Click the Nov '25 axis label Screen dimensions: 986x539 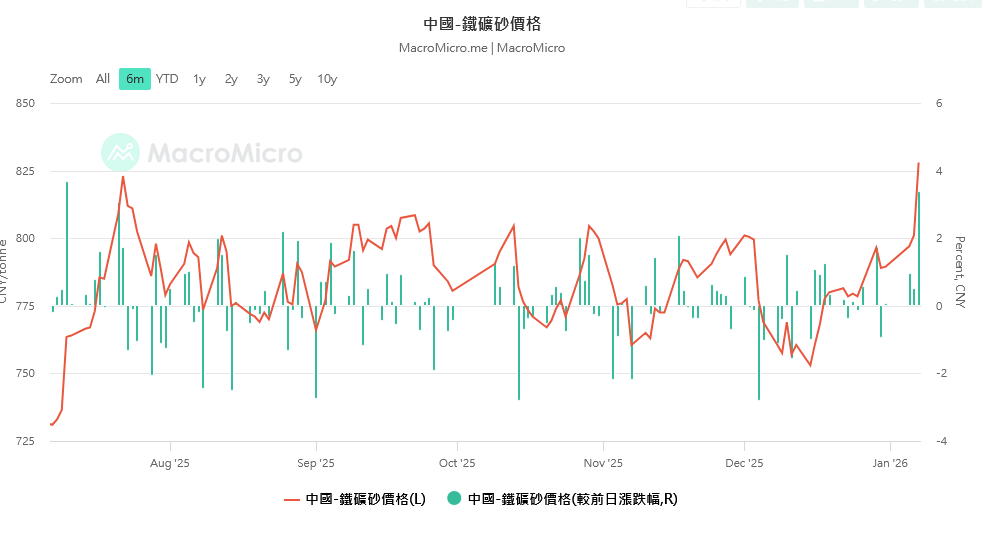click(603, 464)
